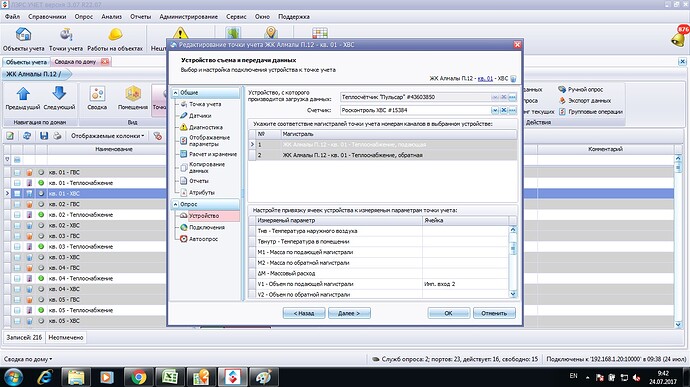Viewport: 690px width, 387px height.
Task: Tick the row box for кв. 04 - ГВС
Action: pos(17,268)
